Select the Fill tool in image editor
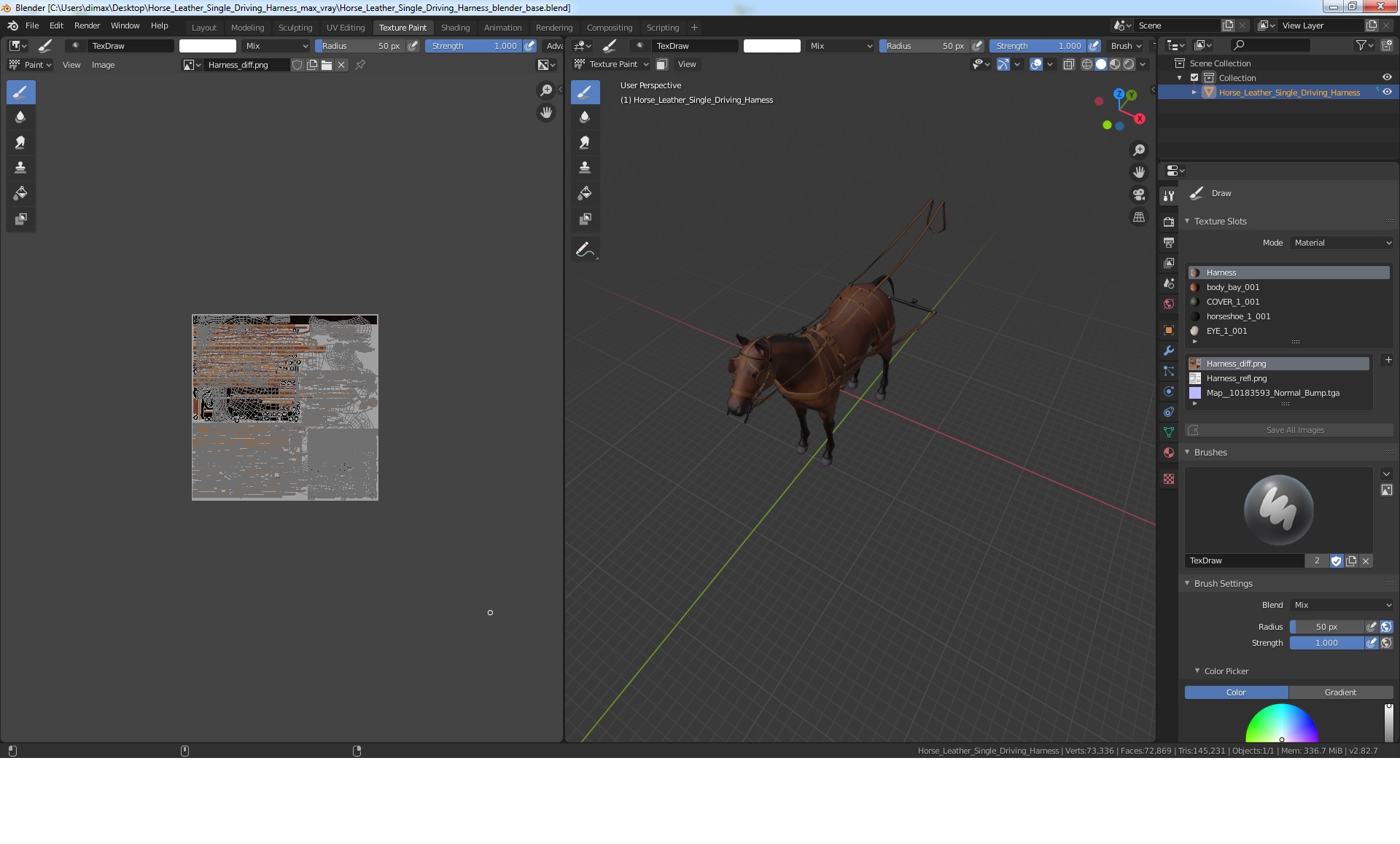Screen dimensions: 1400x844 [20, 193]
